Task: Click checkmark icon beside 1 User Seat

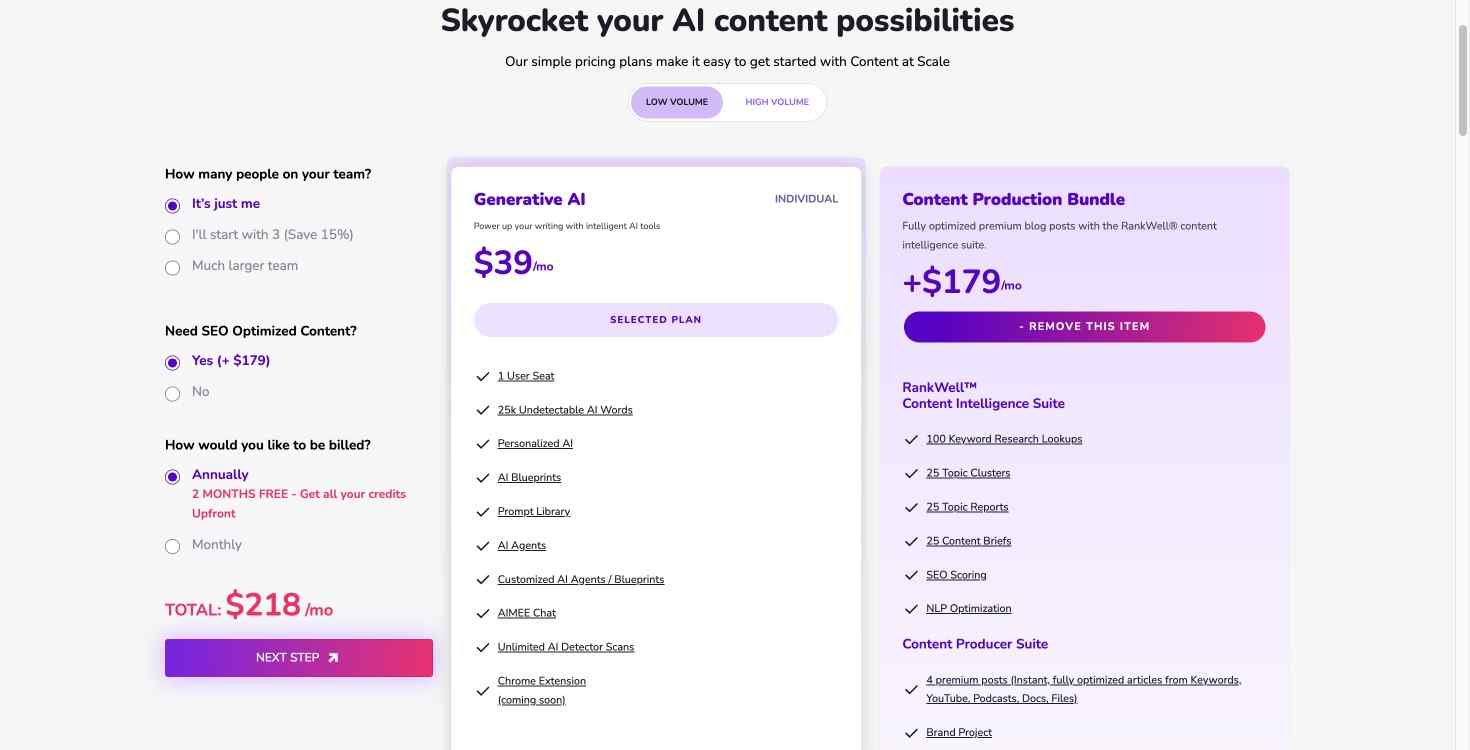Action: (x=483, y=377)
